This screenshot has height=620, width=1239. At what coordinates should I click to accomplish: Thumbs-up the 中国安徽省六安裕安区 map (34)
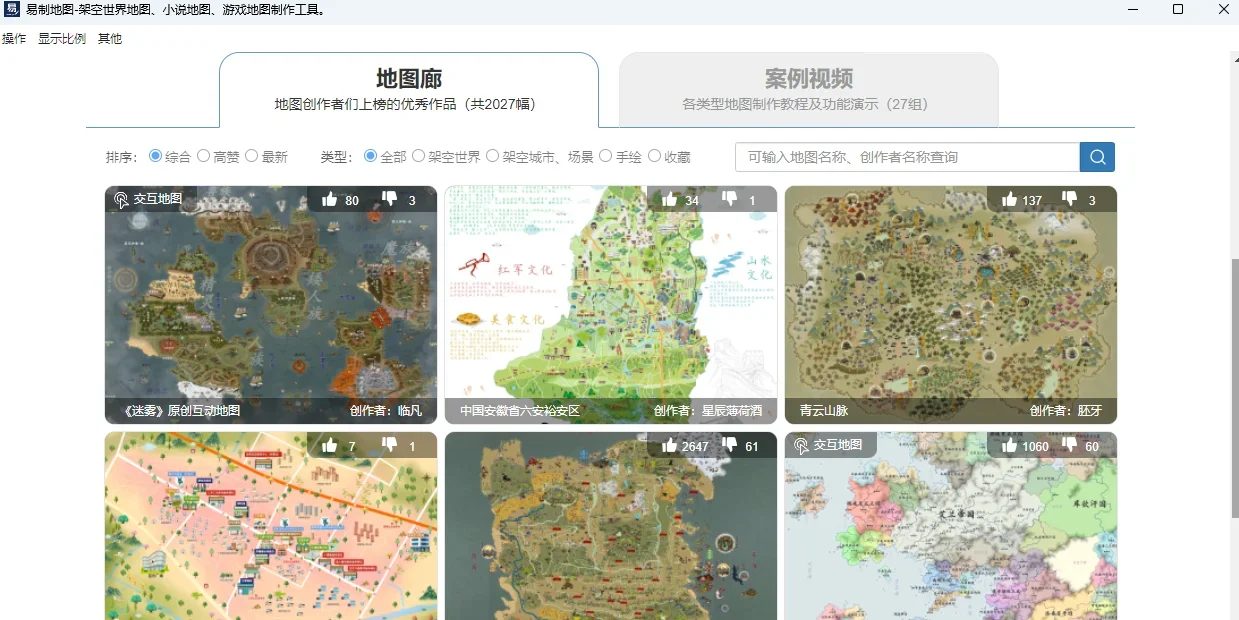point(670,199)
